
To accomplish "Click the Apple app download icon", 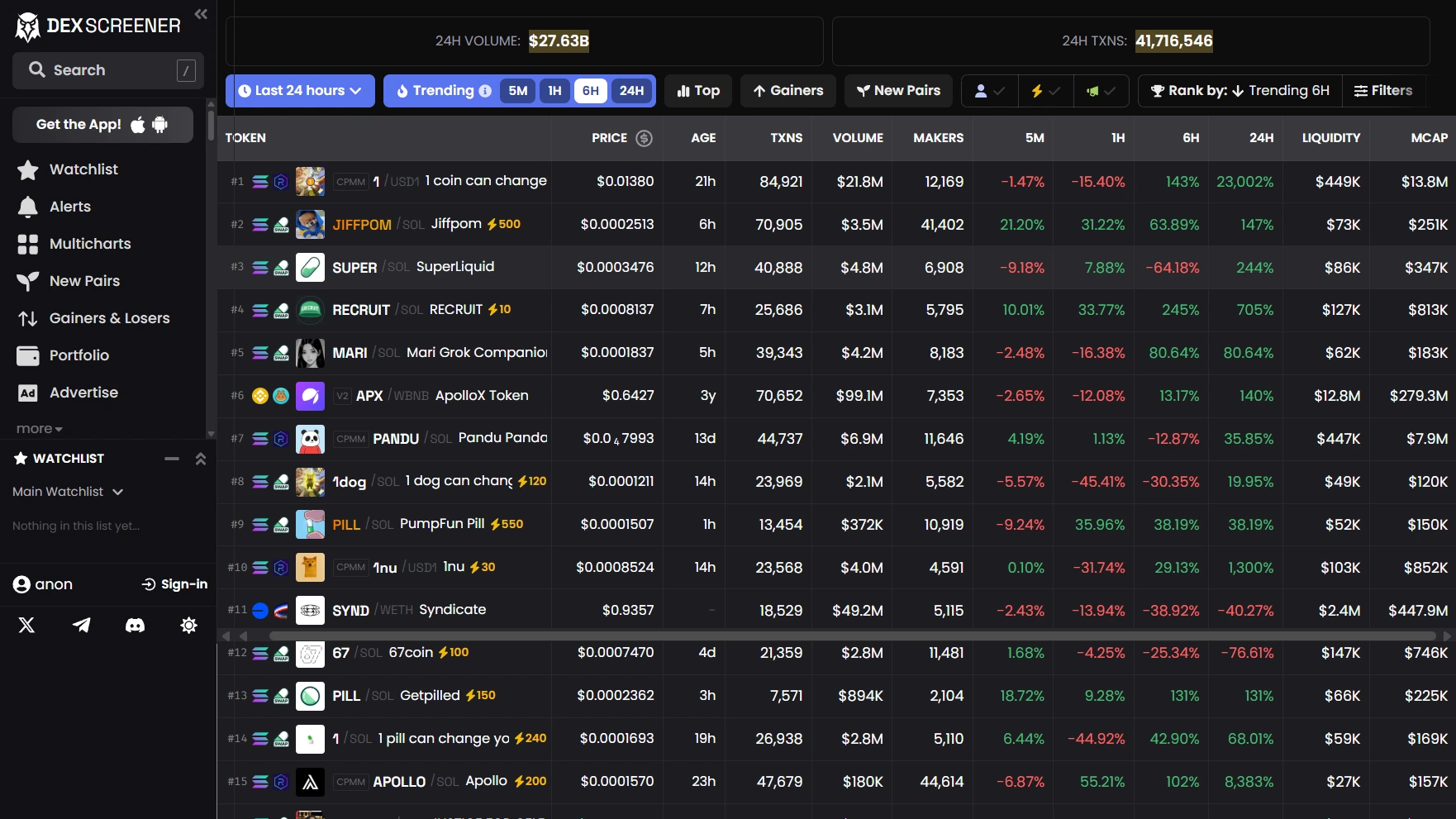I will pos(138,125).
